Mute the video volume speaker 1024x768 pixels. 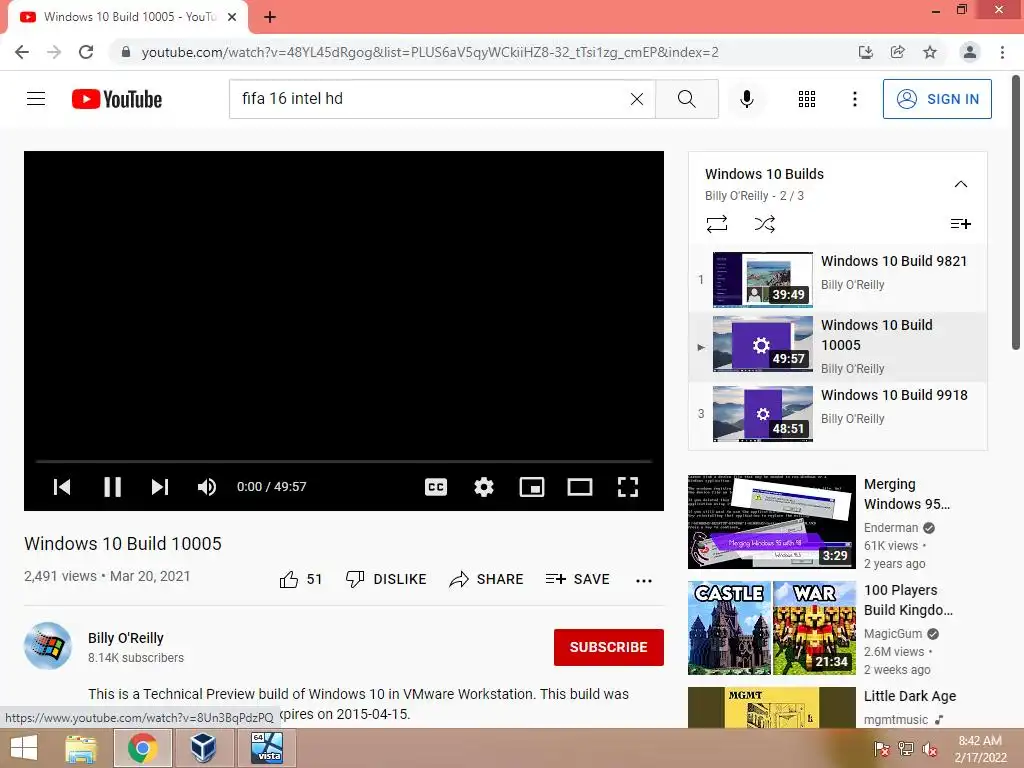[x=207, y=487]
